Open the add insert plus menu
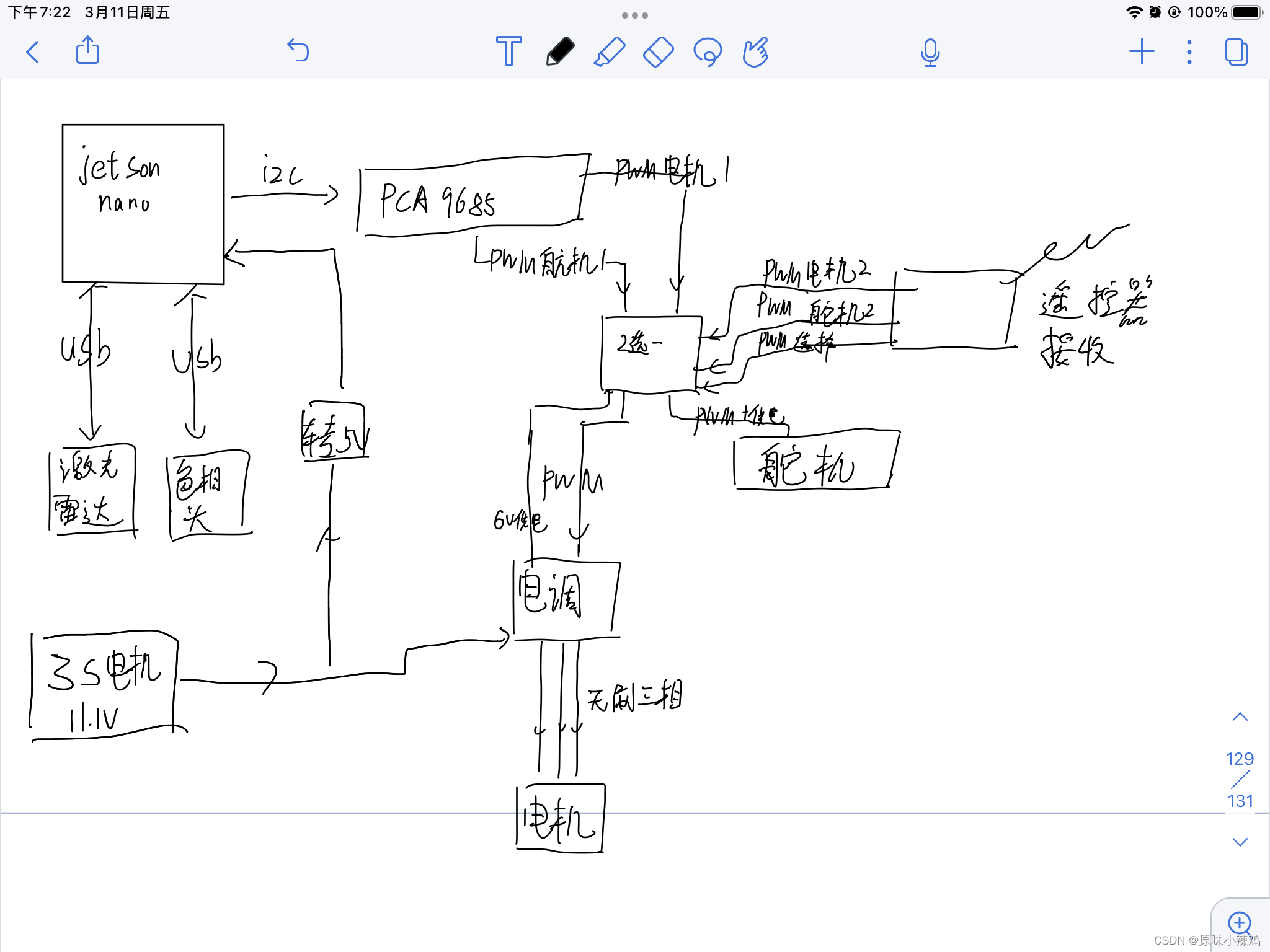1270x952 pixels. tap(1141, 51)
